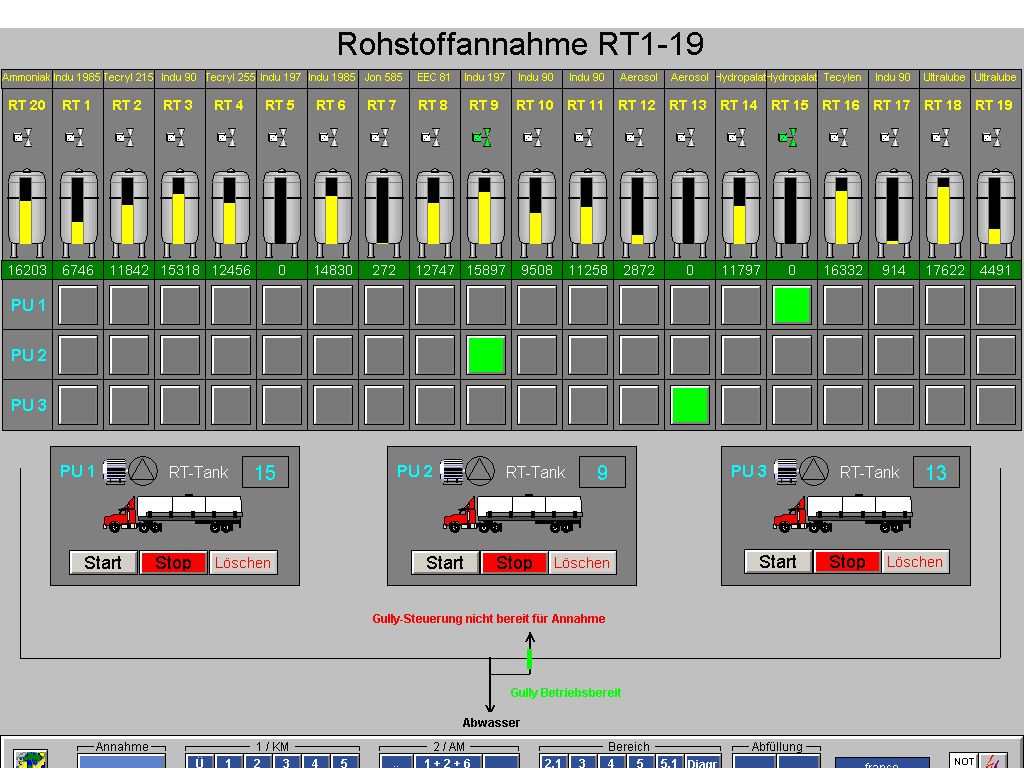Click the RT 1 valve icon
The height and width of the screenshot is (768, 1024).
(x=75, y=137)
